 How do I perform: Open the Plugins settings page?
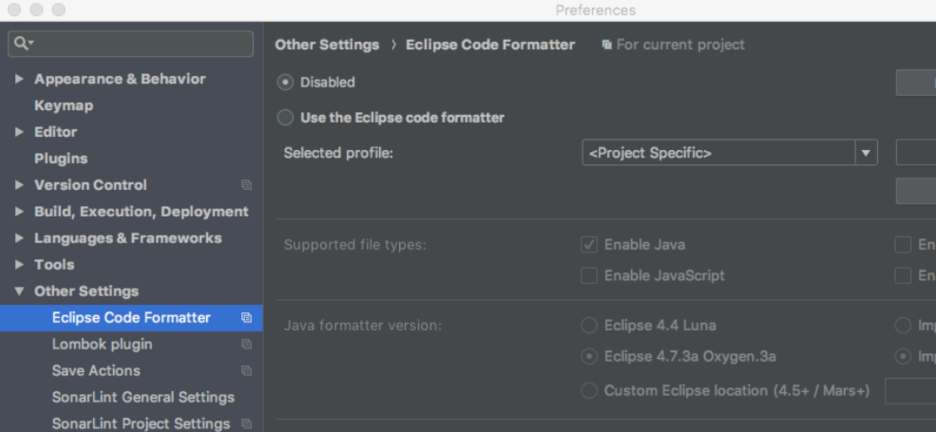tap(61, 159)
